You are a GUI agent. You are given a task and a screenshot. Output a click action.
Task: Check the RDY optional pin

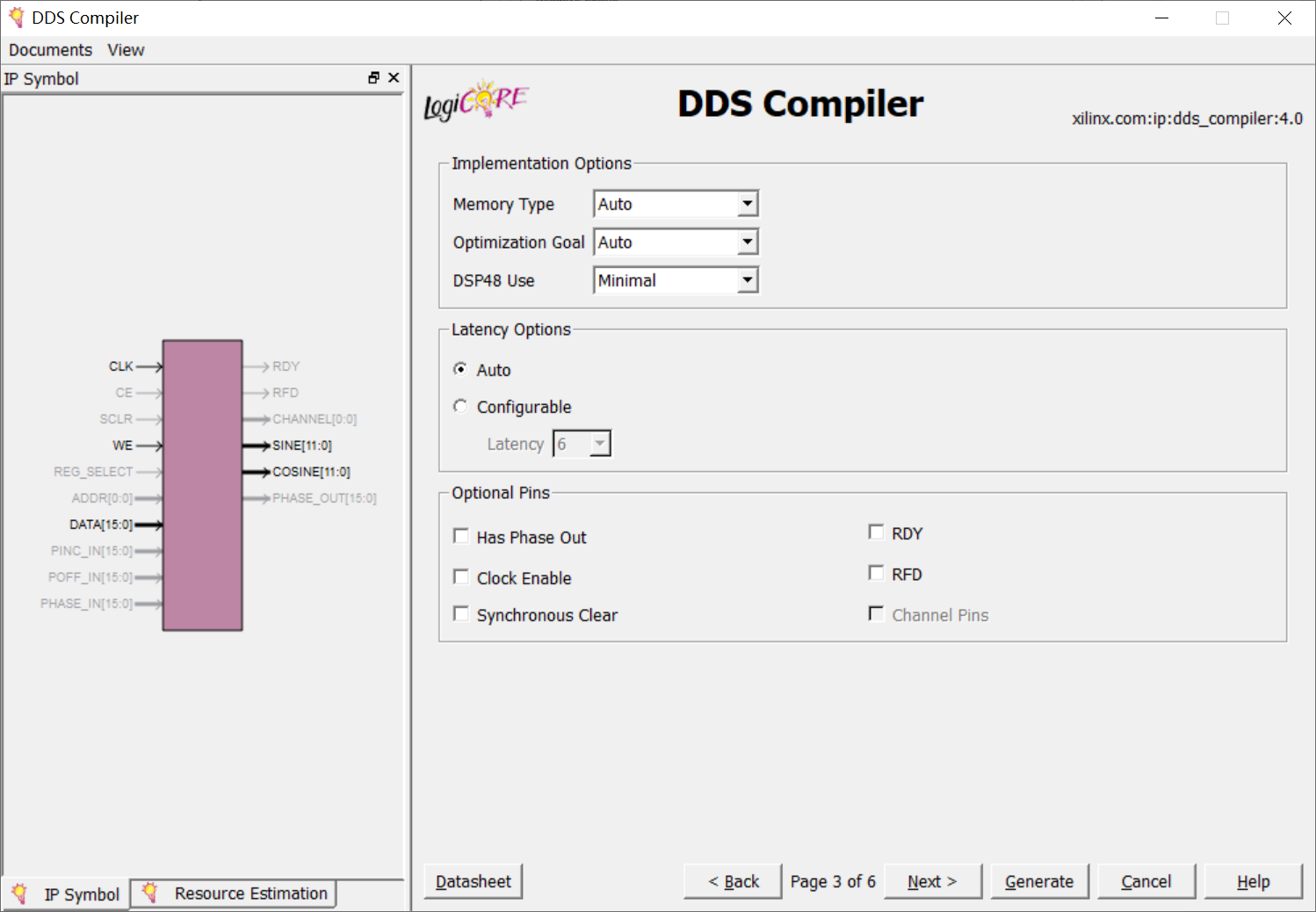(876, 532)
